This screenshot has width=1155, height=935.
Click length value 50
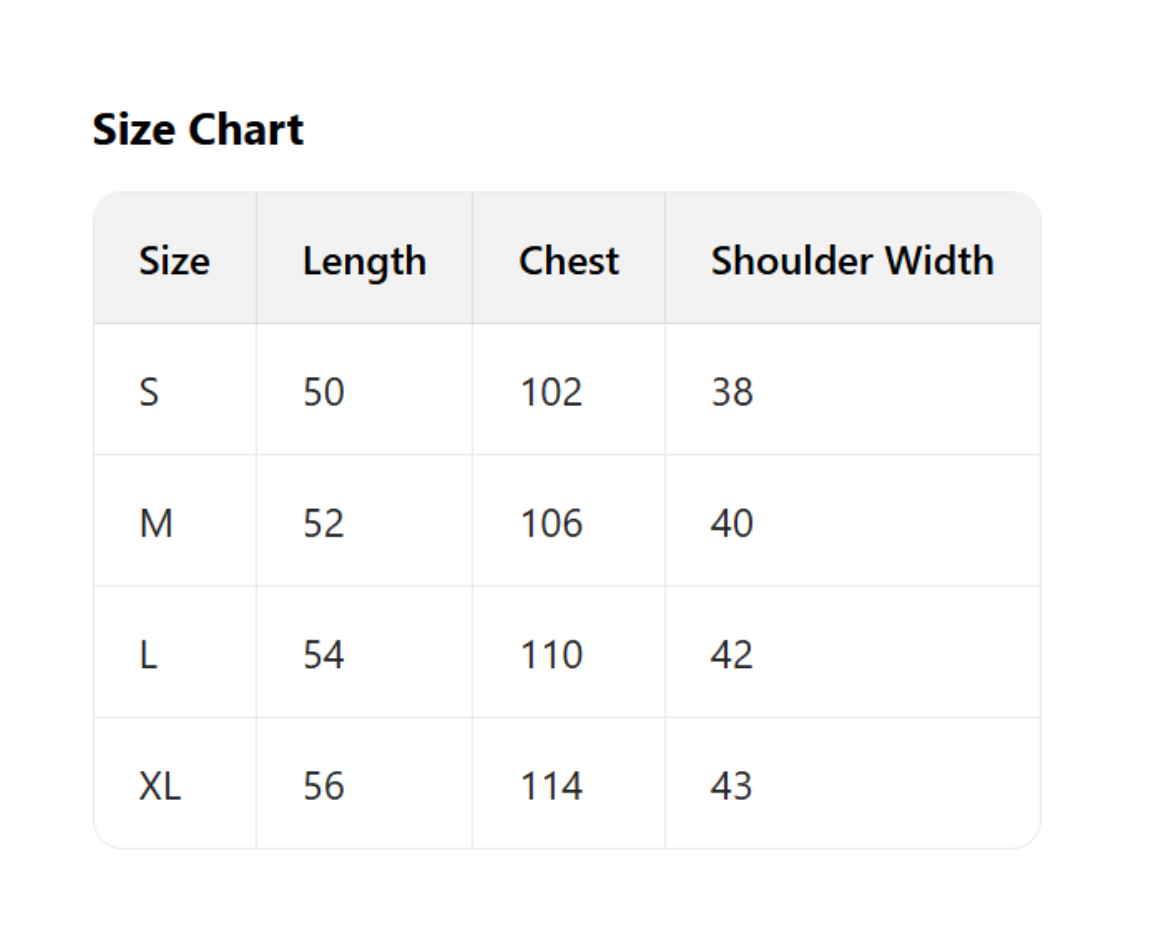[324, 392]
